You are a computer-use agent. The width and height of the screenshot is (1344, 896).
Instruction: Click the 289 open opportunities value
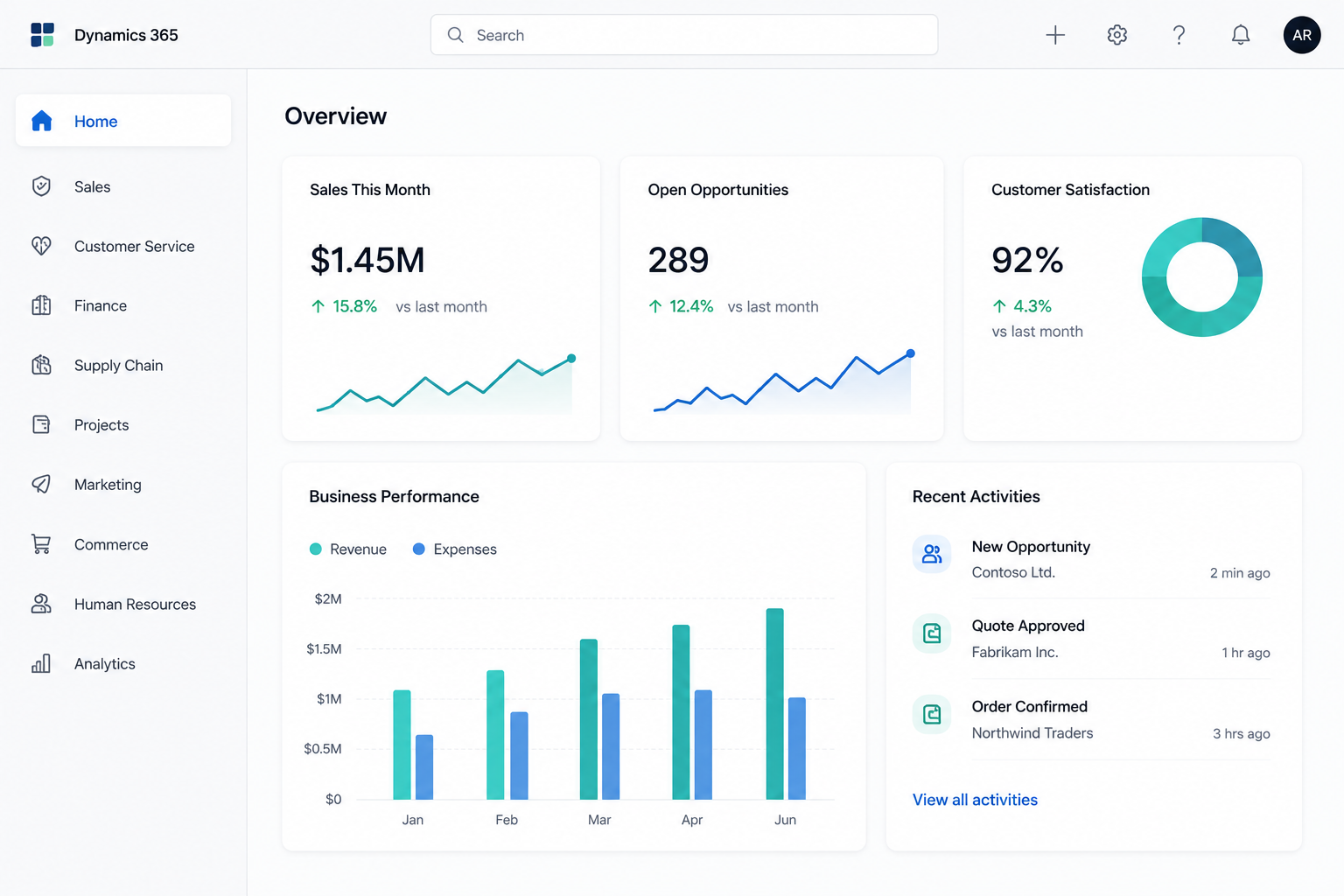coord(678,260)
